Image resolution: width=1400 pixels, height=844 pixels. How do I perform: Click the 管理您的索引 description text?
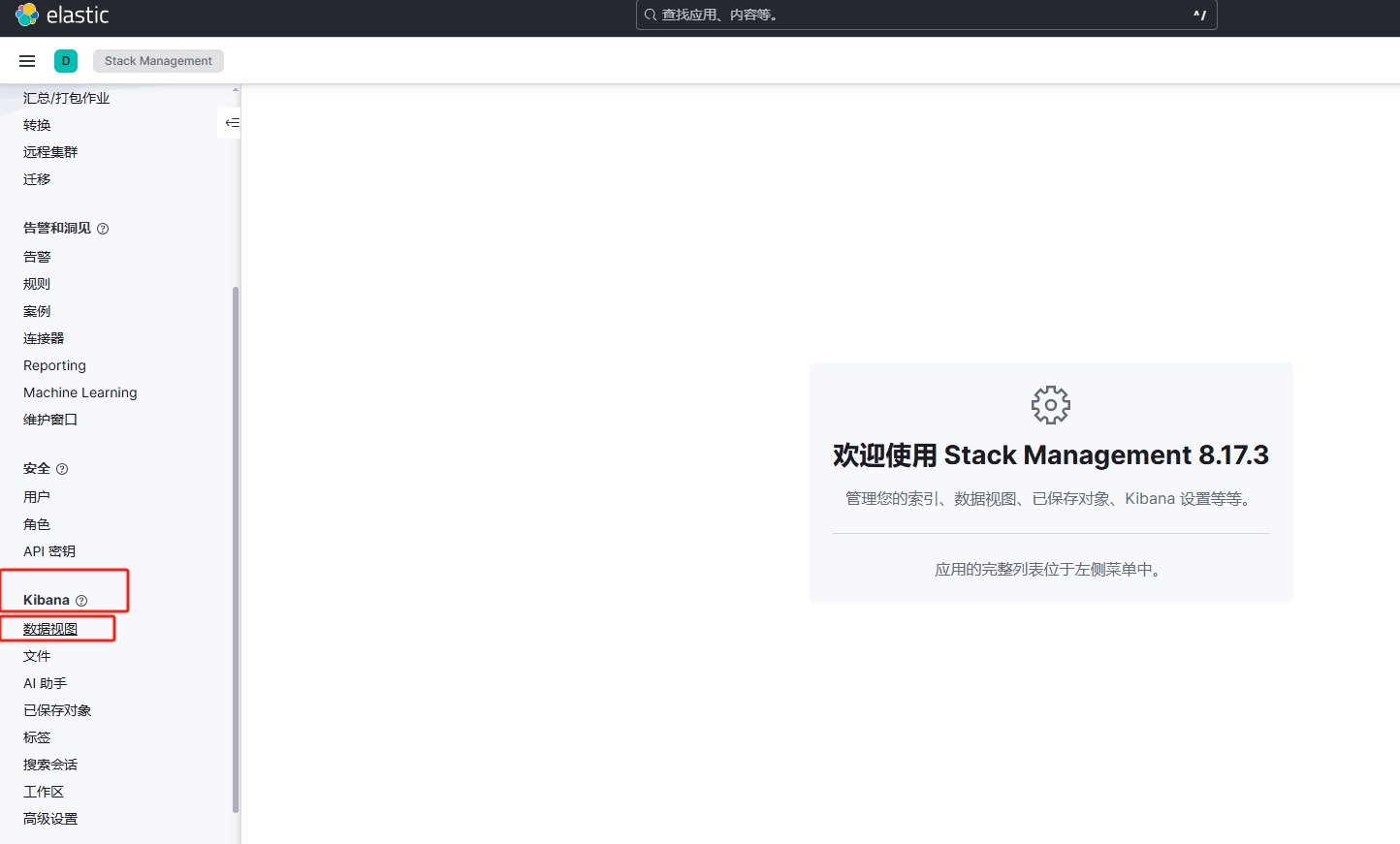point(1051,499)
